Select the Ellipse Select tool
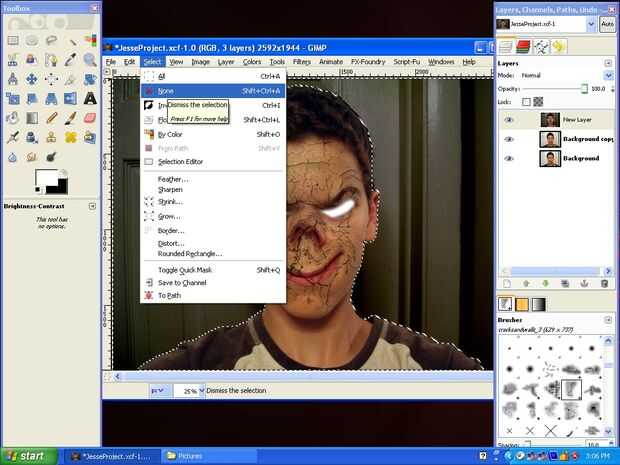620x465 pixels. click(32, 40)
